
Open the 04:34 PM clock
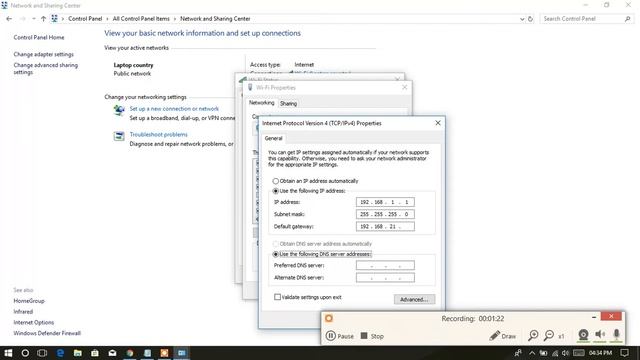(600, 353)
